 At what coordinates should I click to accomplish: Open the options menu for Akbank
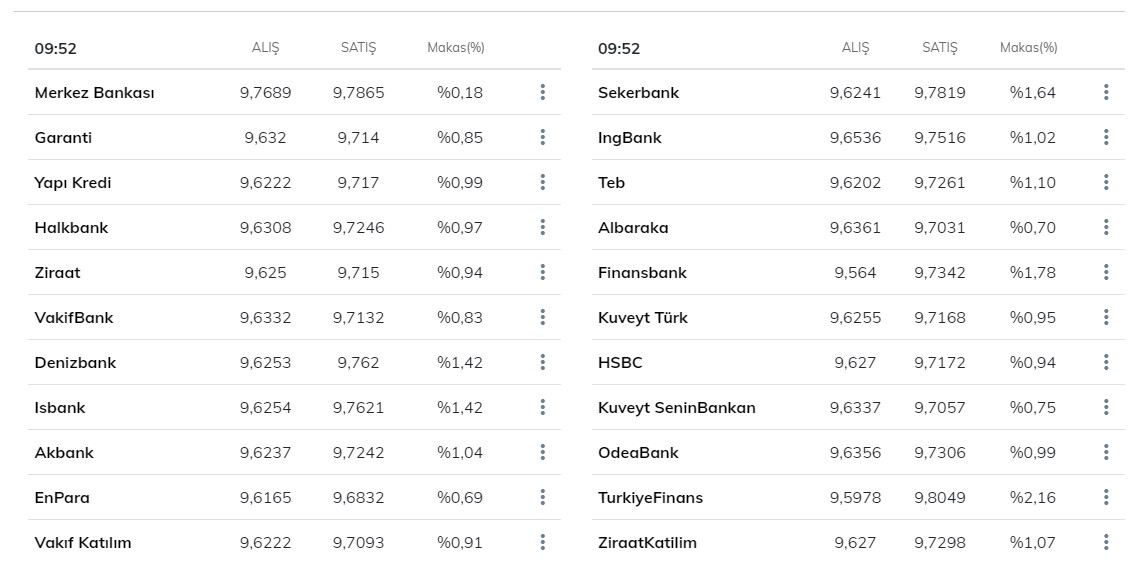click(542, 452)
